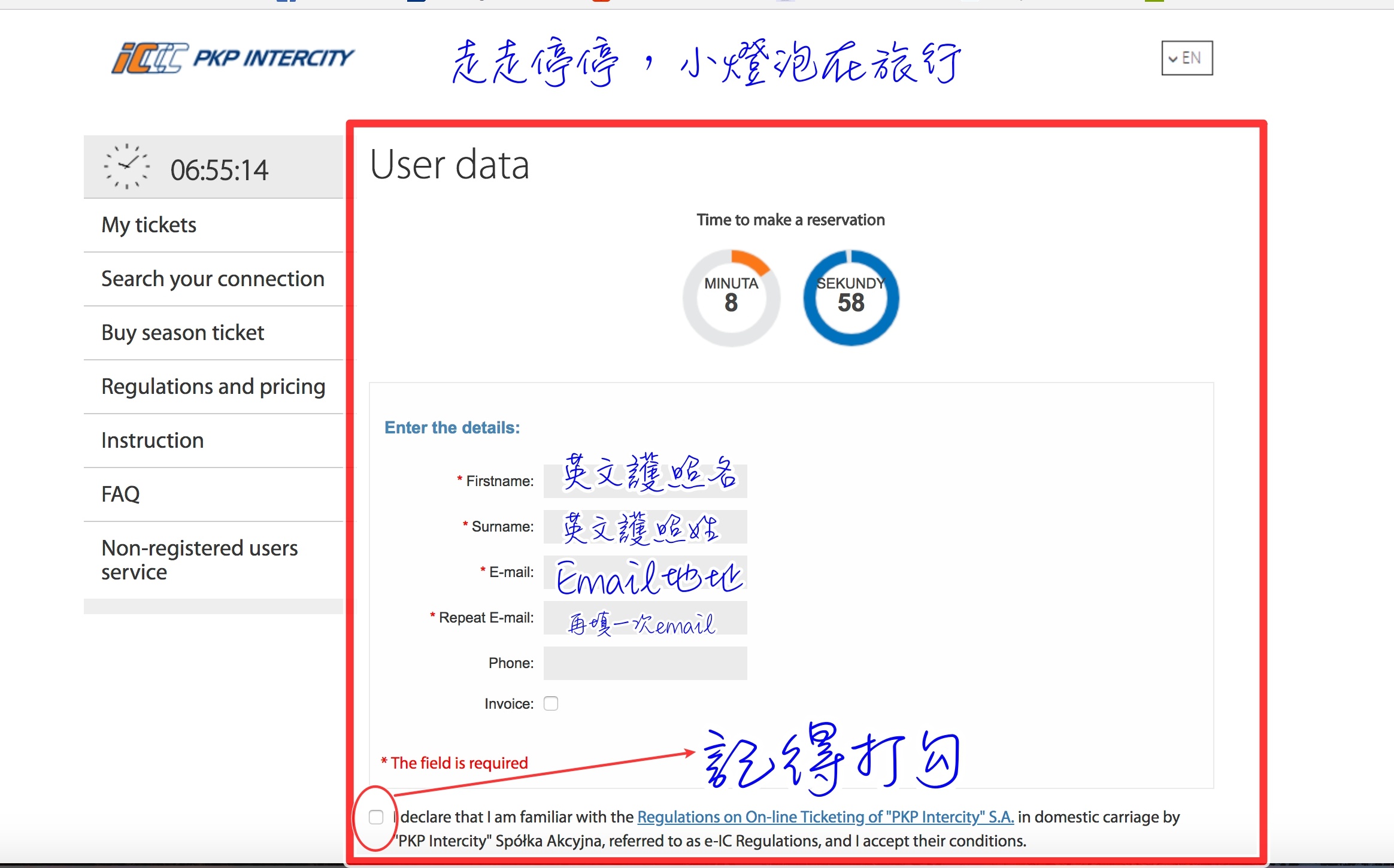
Task: Open Regulations and Pricing menu item
Action: pos(213,386)
